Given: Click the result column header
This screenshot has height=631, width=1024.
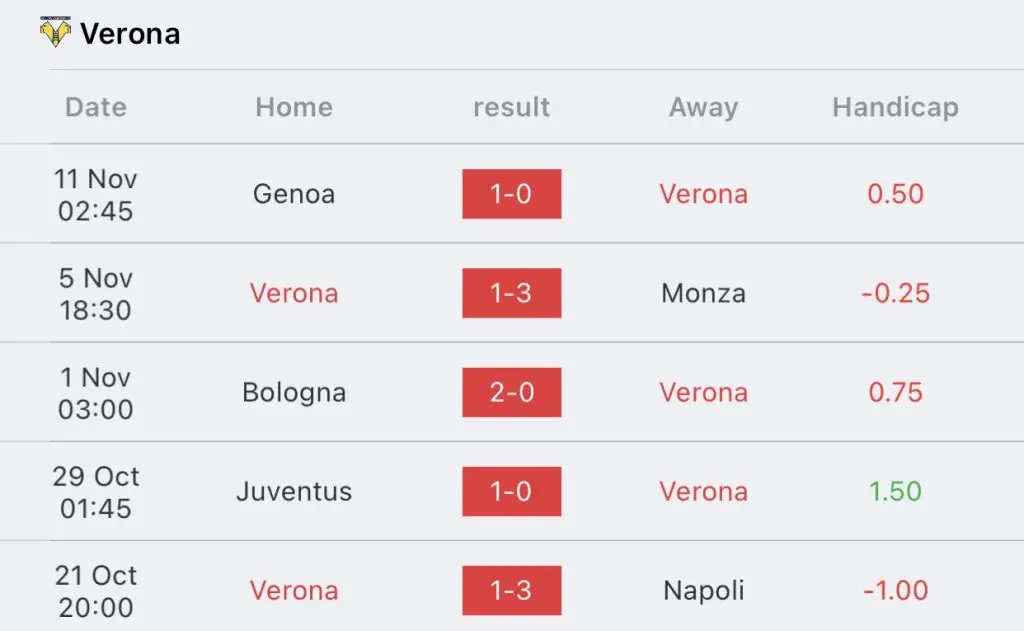Looking at the screenshot, I should tap(511, 107).
